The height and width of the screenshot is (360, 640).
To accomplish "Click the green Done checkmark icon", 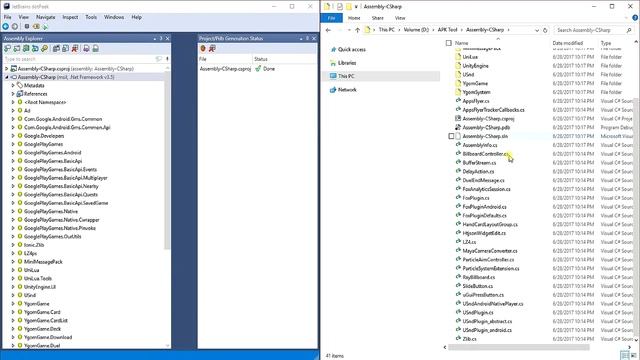I will pyautogui.click(x=258, y=69).
